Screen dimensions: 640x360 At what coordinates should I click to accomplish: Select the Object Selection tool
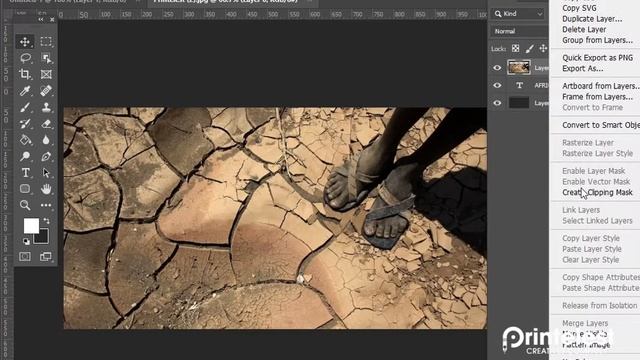pos(46,58)
